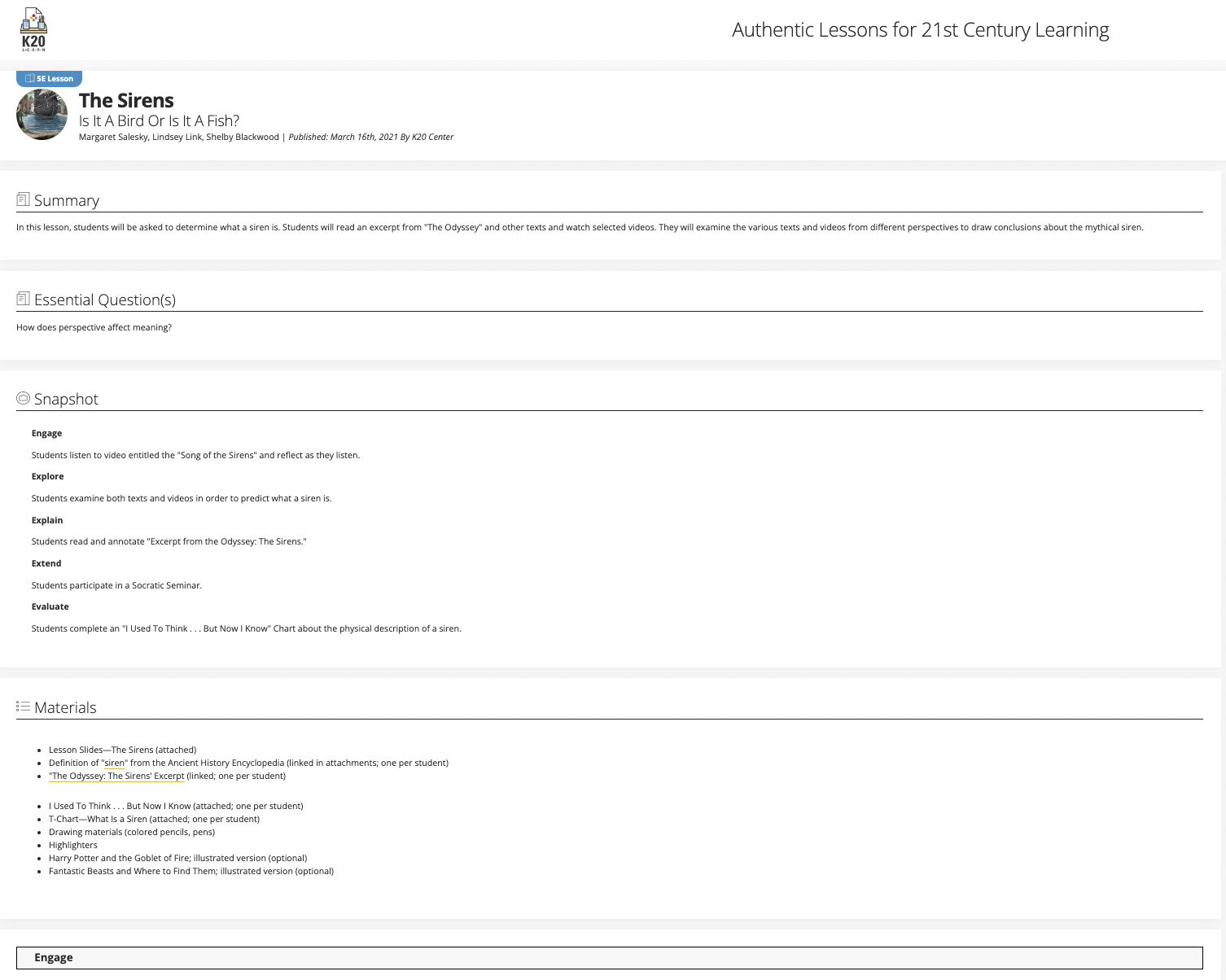Click the "The Sirens" lesson title

coord(126,100)
